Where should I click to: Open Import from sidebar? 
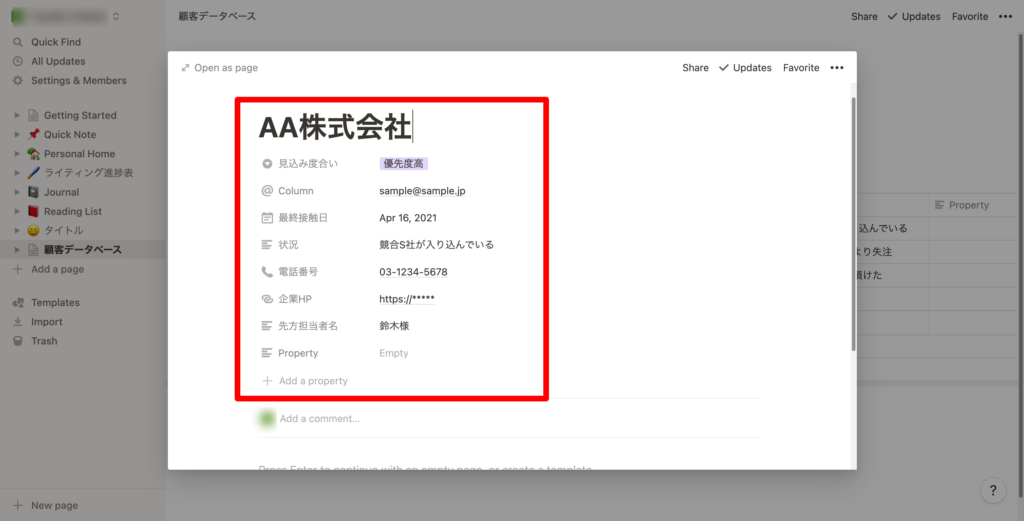point(46,322)
